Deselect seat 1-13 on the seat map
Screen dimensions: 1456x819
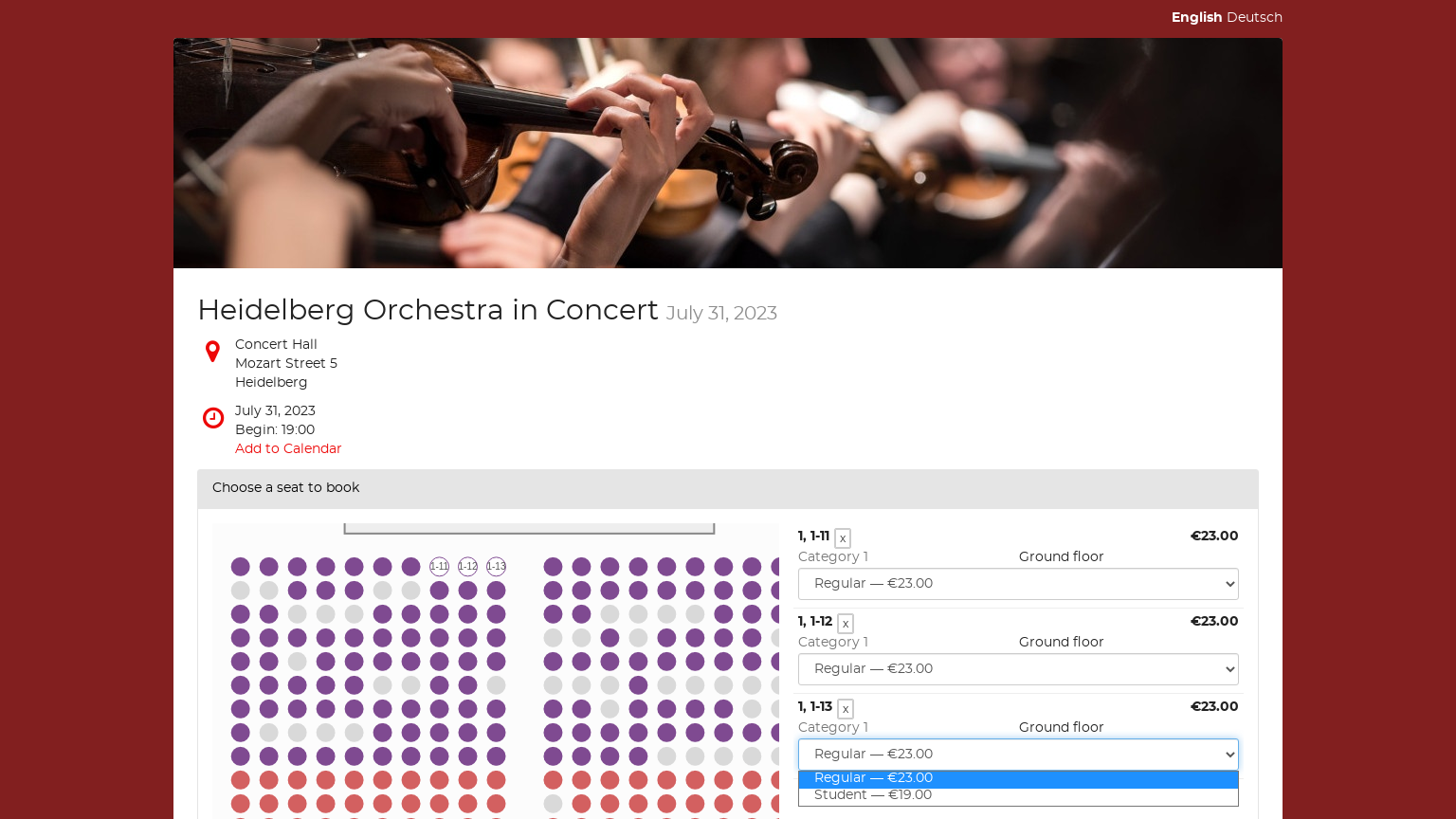pyautogui.click(x=496, y=567)
